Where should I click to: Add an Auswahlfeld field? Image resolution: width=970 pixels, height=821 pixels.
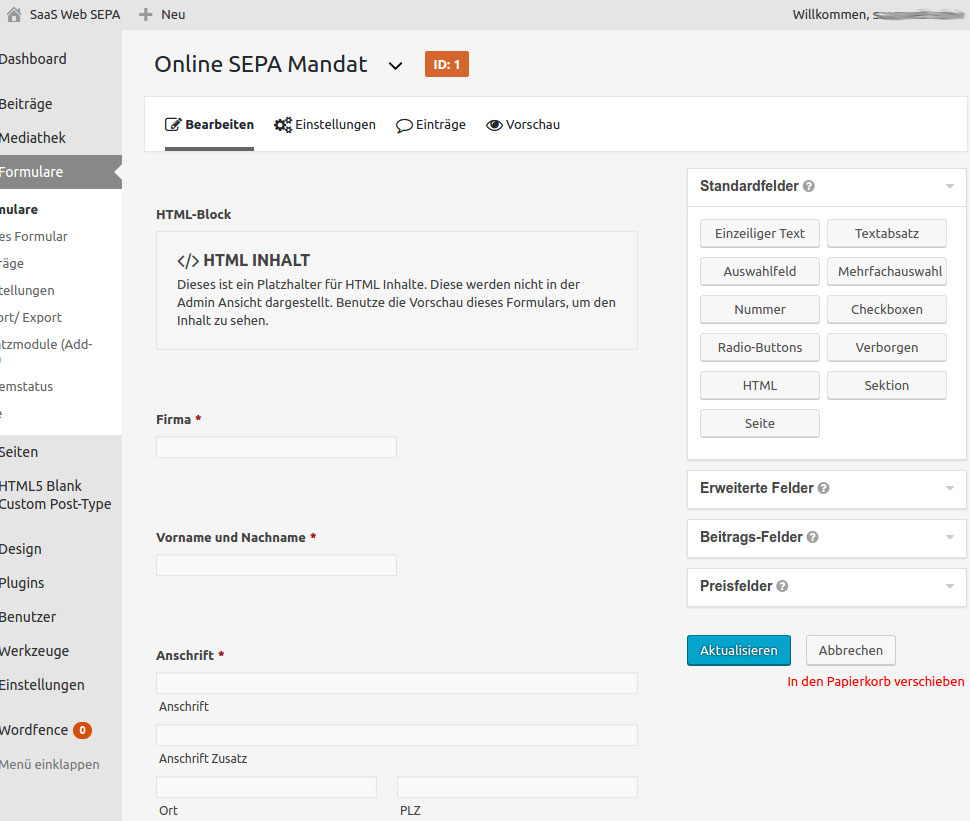(x=760, y=272)
